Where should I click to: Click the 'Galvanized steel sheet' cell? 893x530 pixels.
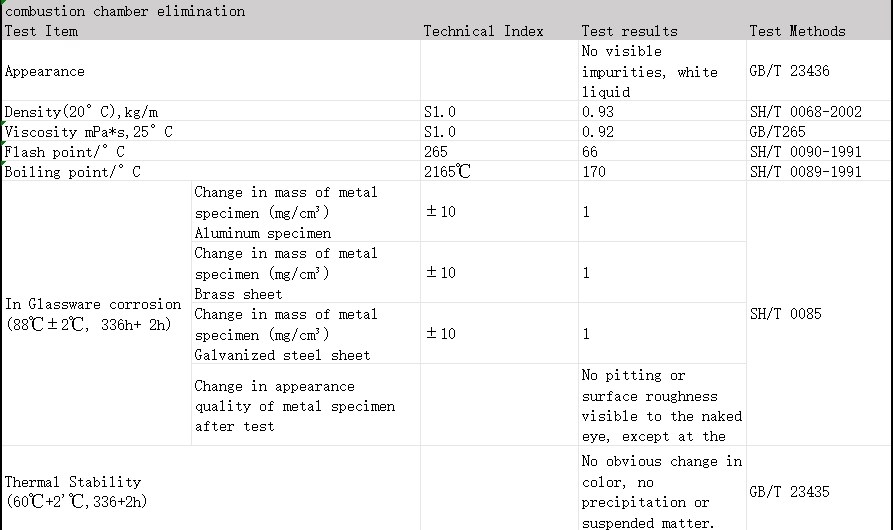pyautogui.click(x=286, y=334)
